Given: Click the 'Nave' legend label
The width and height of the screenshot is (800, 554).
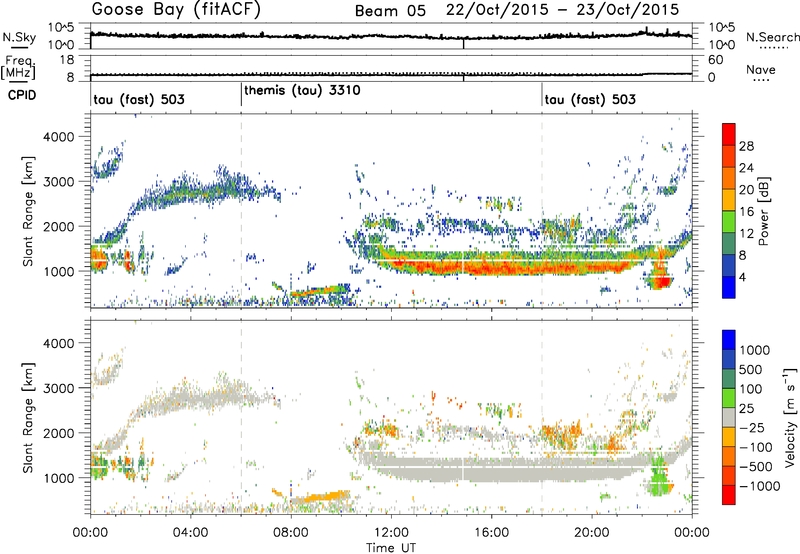Looking at the screenshot, I should (x=761, y=69).
